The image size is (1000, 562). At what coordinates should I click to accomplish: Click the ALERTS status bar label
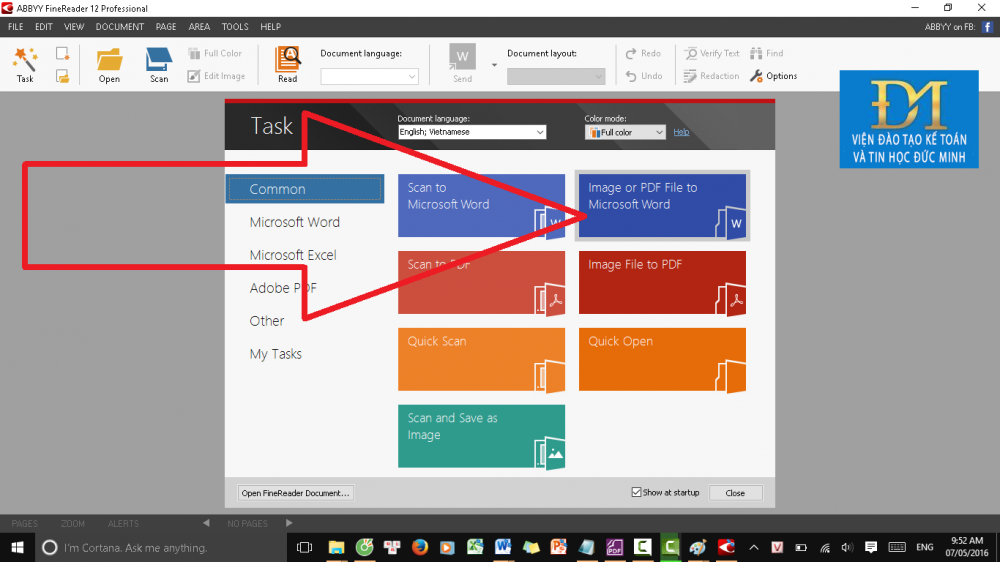pyautogui.click(x=123, y=524)
